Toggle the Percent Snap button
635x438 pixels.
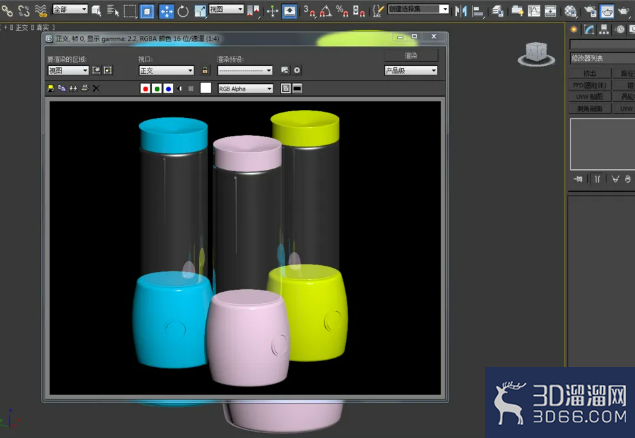click(342, 11)
